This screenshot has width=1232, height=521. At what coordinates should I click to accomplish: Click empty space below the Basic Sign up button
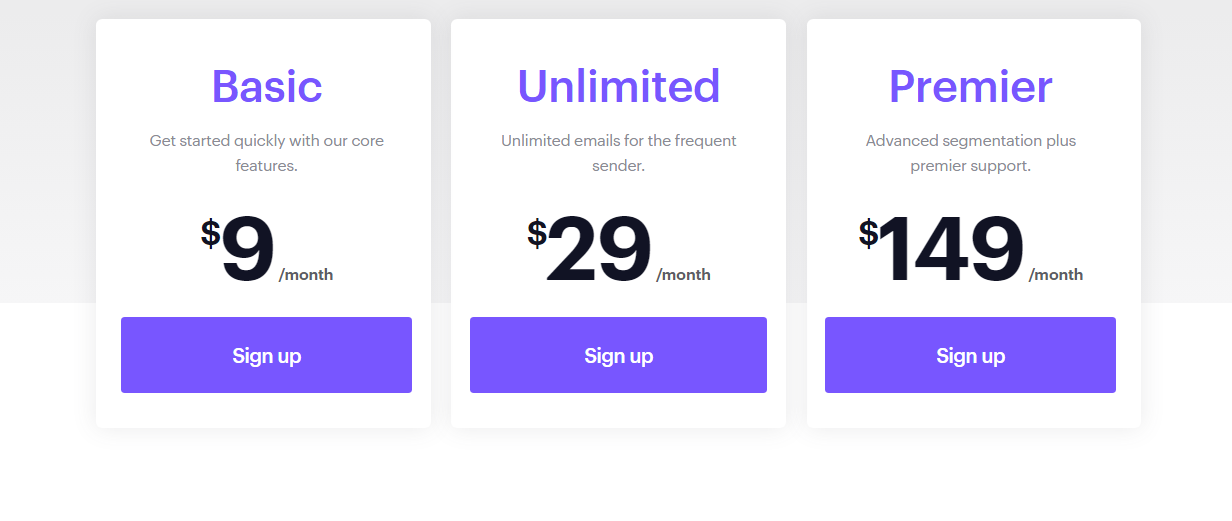(266, 411)
